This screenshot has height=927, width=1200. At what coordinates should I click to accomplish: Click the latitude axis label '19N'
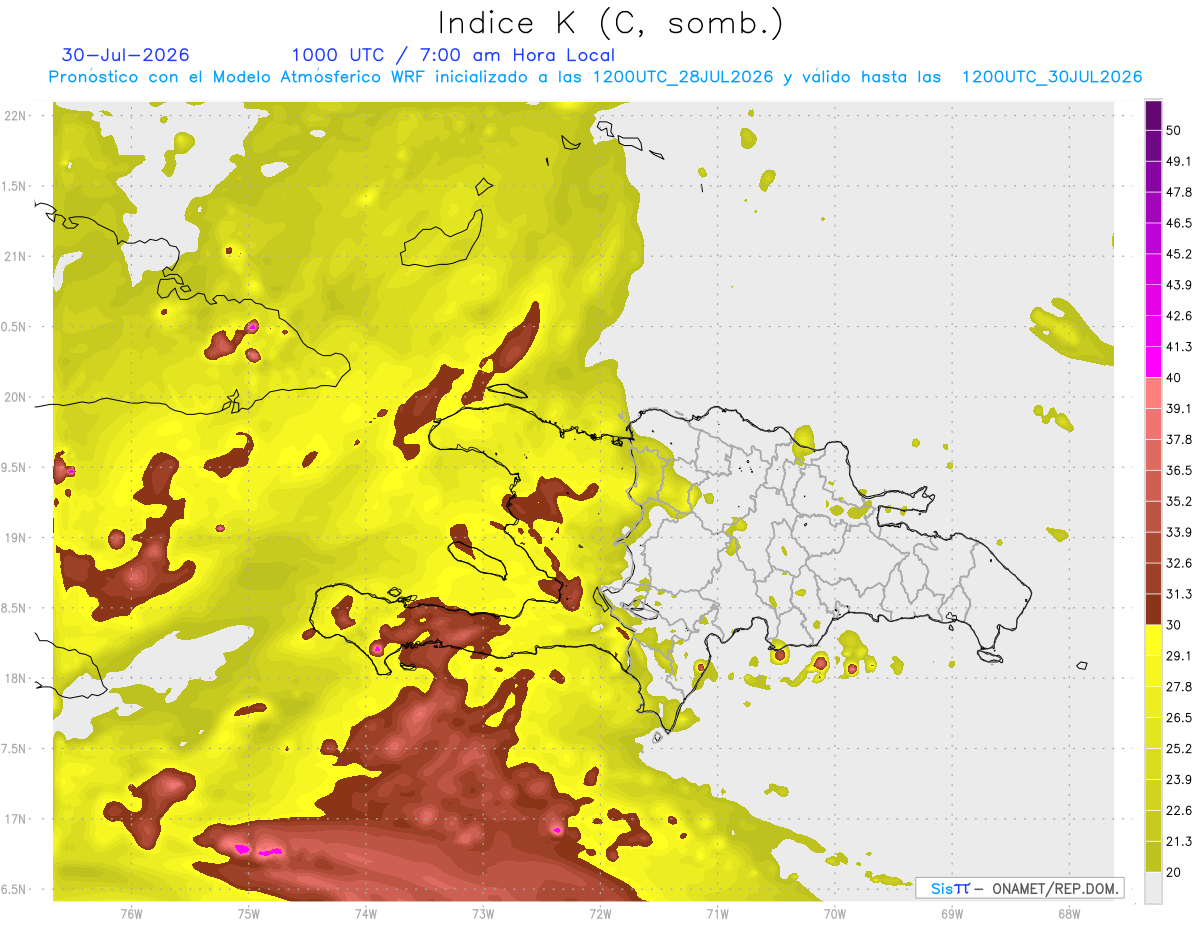click(x=15, y=538)
